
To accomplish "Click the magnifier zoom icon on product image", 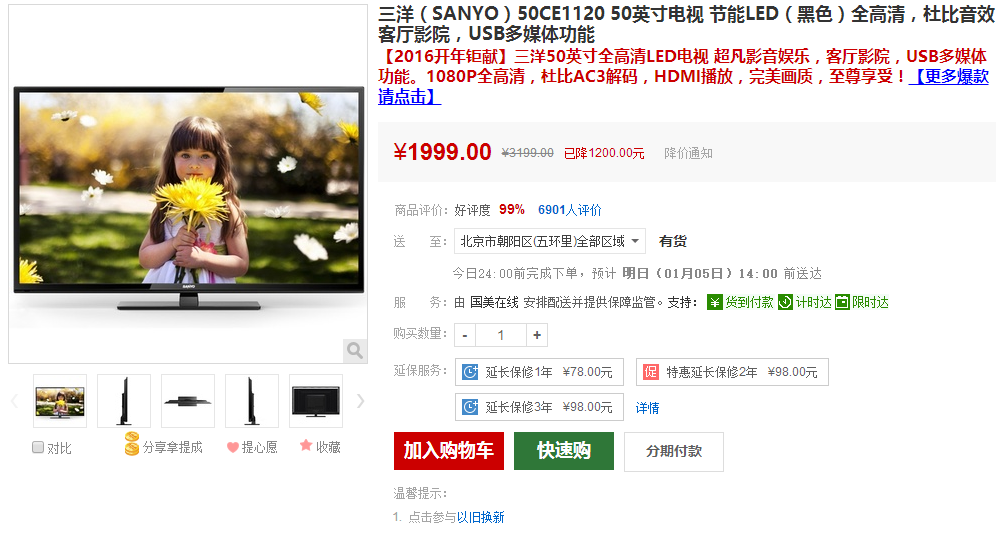I will pyautogui.click(x=355, y=350).
